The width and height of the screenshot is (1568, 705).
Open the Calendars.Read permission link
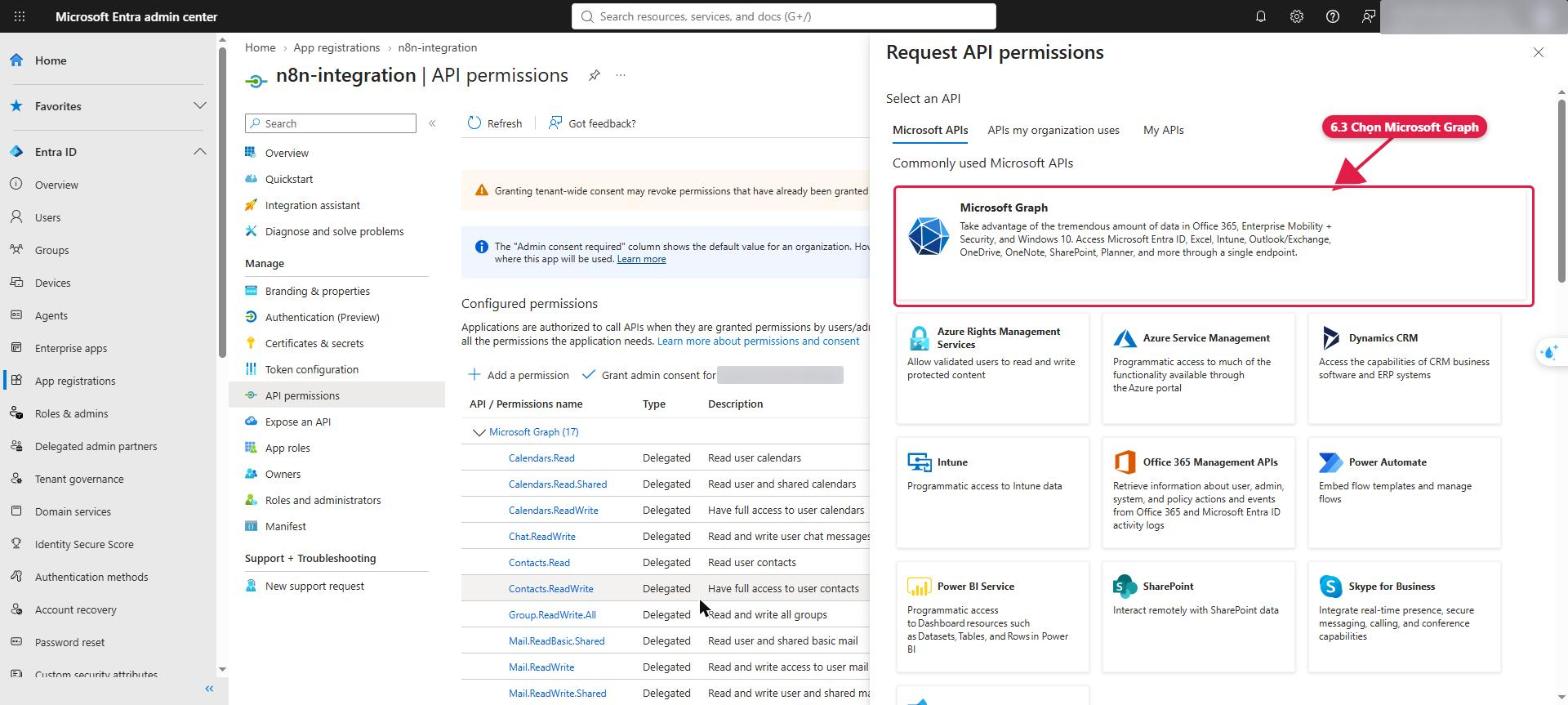pos(541,458)
